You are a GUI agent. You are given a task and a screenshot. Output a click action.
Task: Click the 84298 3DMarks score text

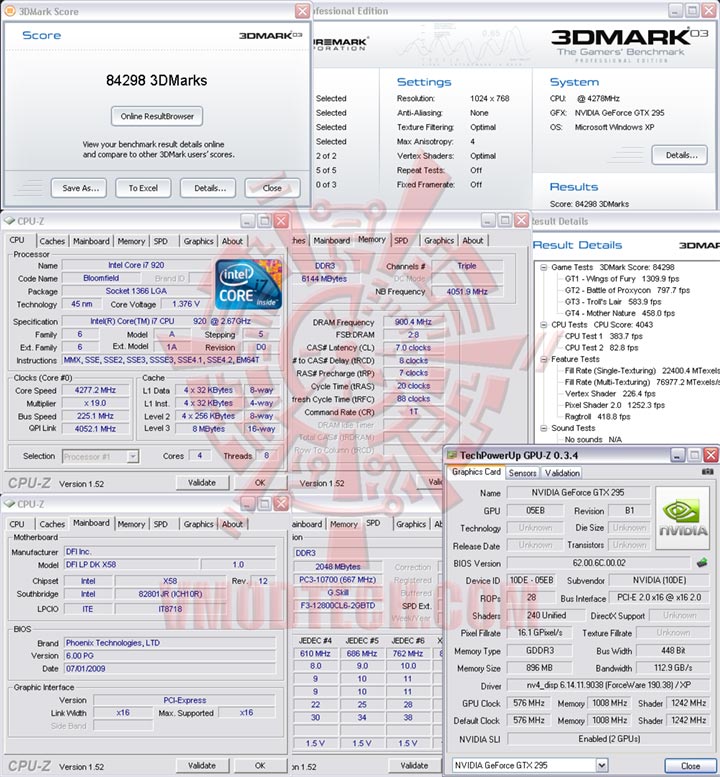157,80
